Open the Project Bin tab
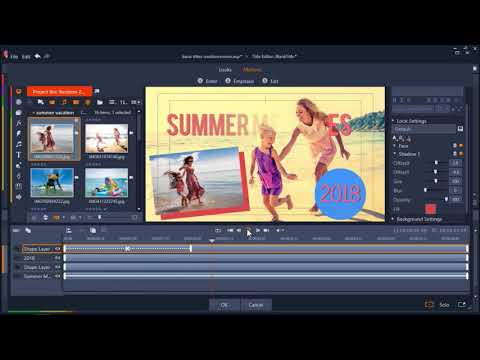This screenshot has width=480, height=360. pos(59,91)
